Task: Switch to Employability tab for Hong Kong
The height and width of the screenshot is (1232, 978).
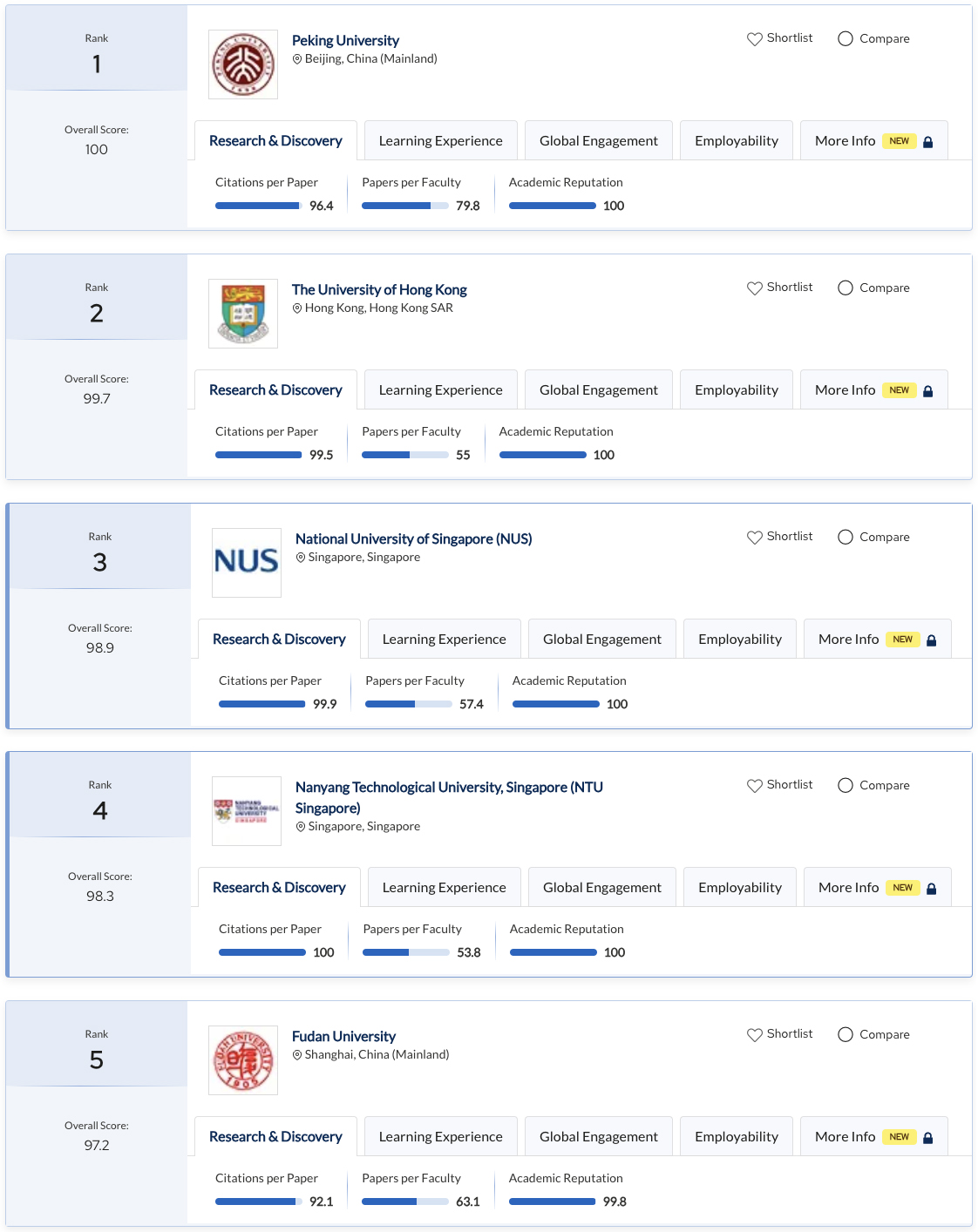Action: click(x=737, y=389)
